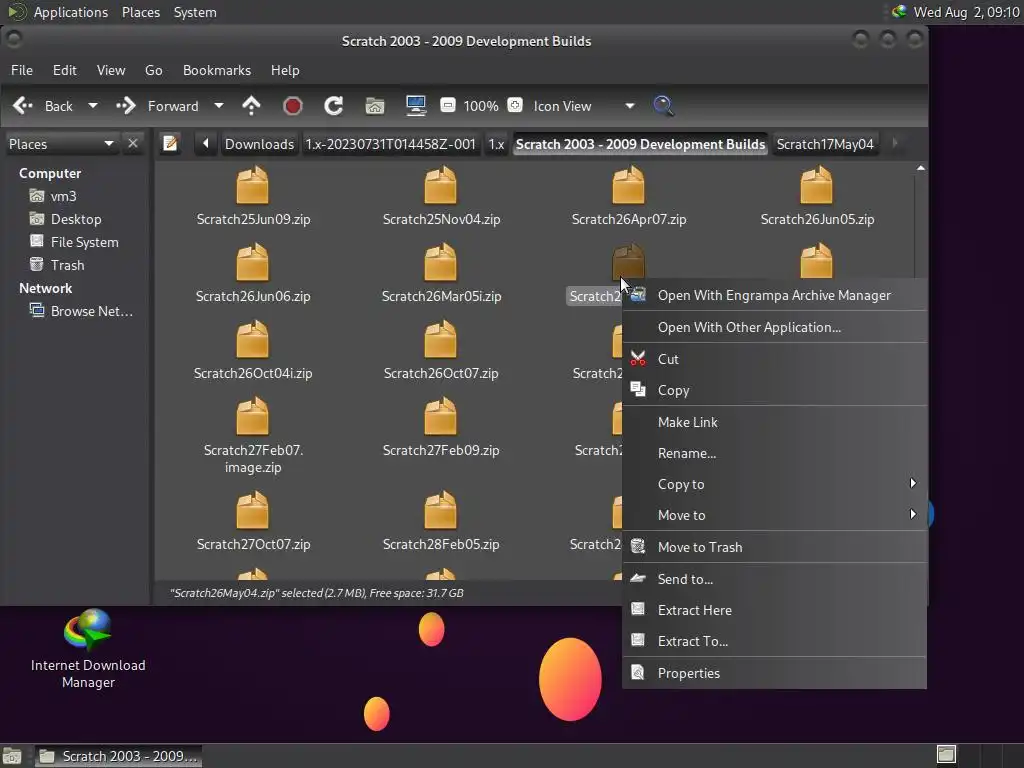Select the Downloads path button
Viewport: 1024px width, 768px height.
[259, 144]
